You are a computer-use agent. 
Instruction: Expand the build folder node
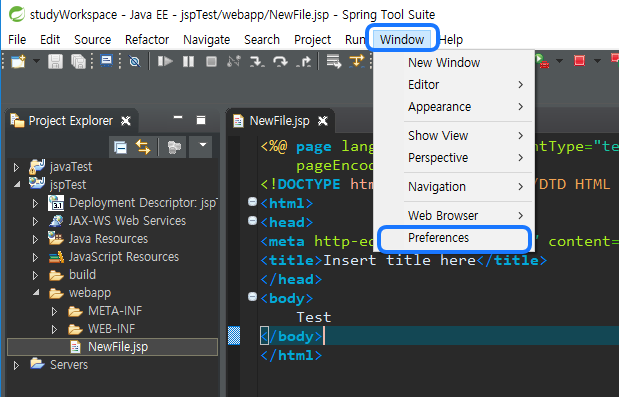pyautogui.click(x=35, y=275)
